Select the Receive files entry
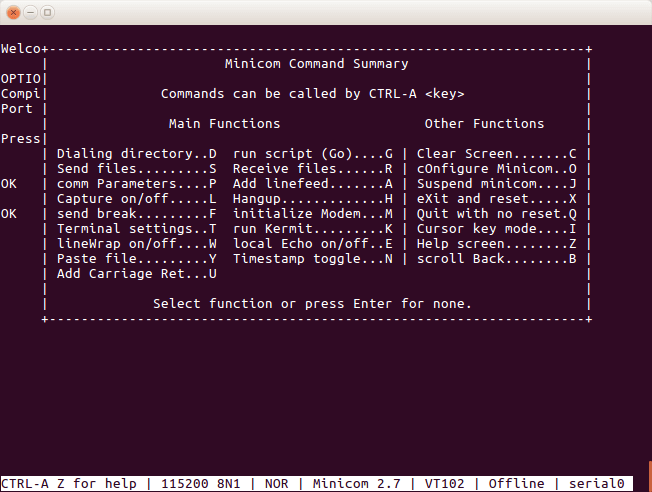 pyautogui.click(x=313, y=169)
